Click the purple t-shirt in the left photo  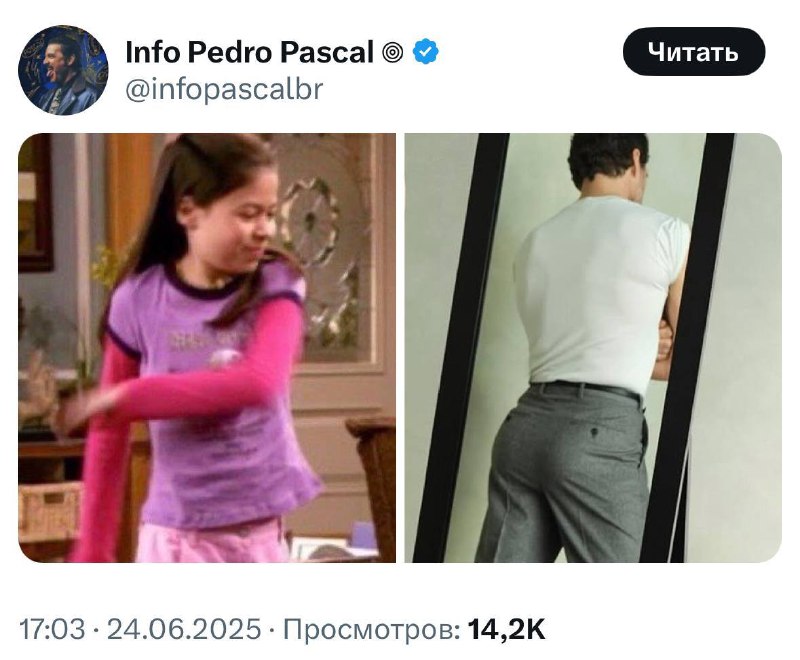point(214,408)
